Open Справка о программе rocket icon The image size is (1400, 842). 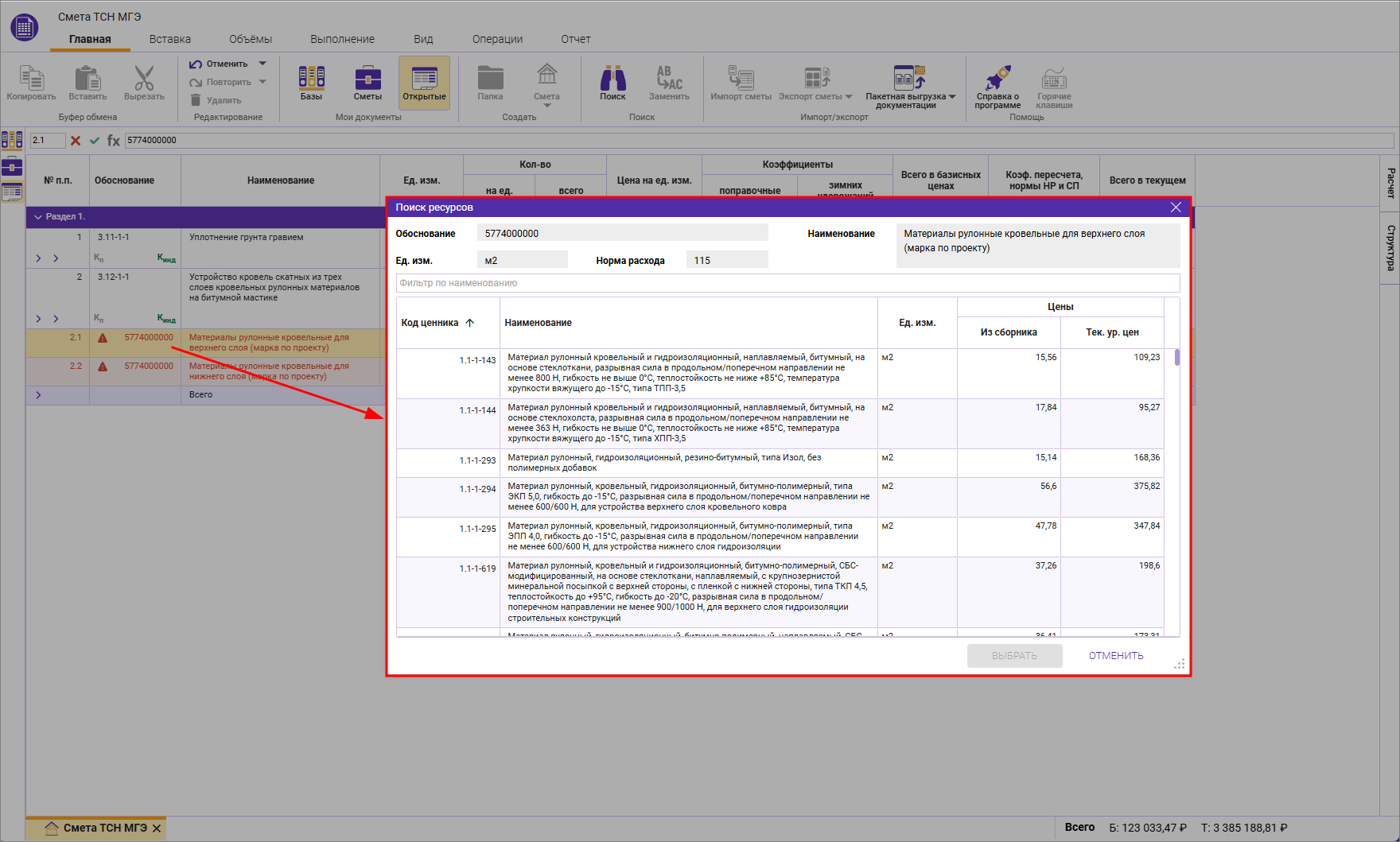pos(997,79)
